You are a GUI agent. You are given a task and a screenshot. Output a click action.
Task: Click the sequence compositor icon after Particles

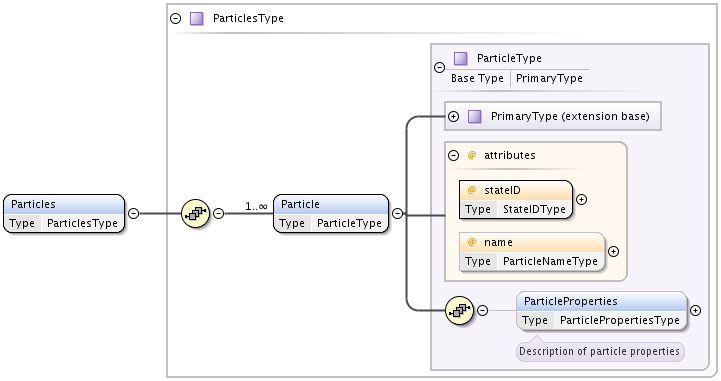tap(195, 213)
